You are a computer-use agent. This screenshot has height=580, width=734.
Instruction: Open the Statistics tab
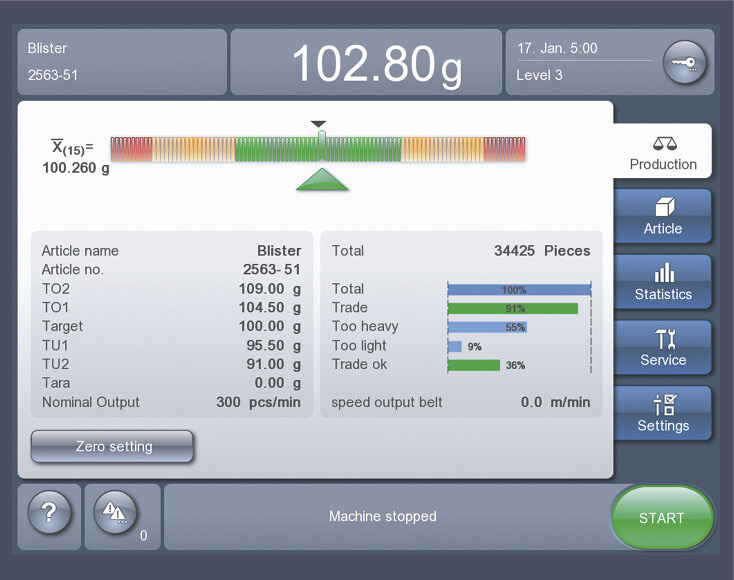[x=663, y=282]
